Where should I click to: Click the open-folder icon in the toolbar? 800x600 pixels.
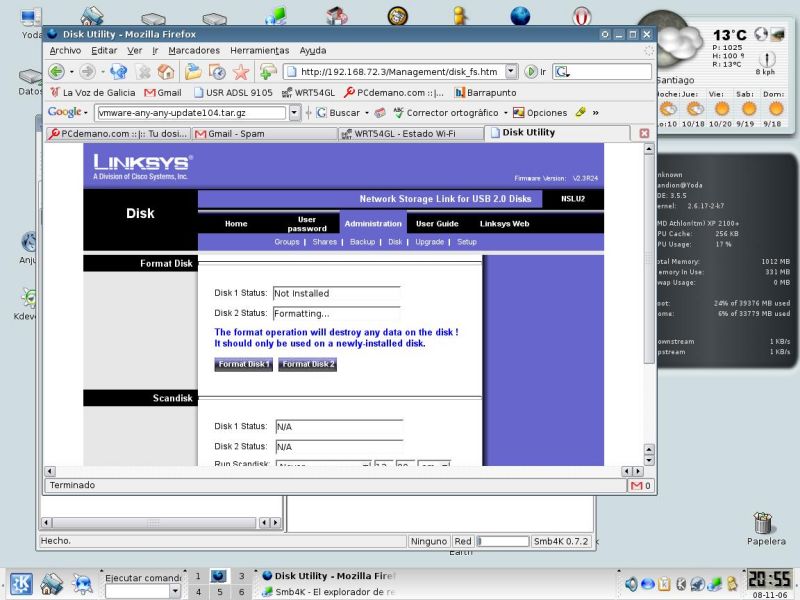[193, 71]
